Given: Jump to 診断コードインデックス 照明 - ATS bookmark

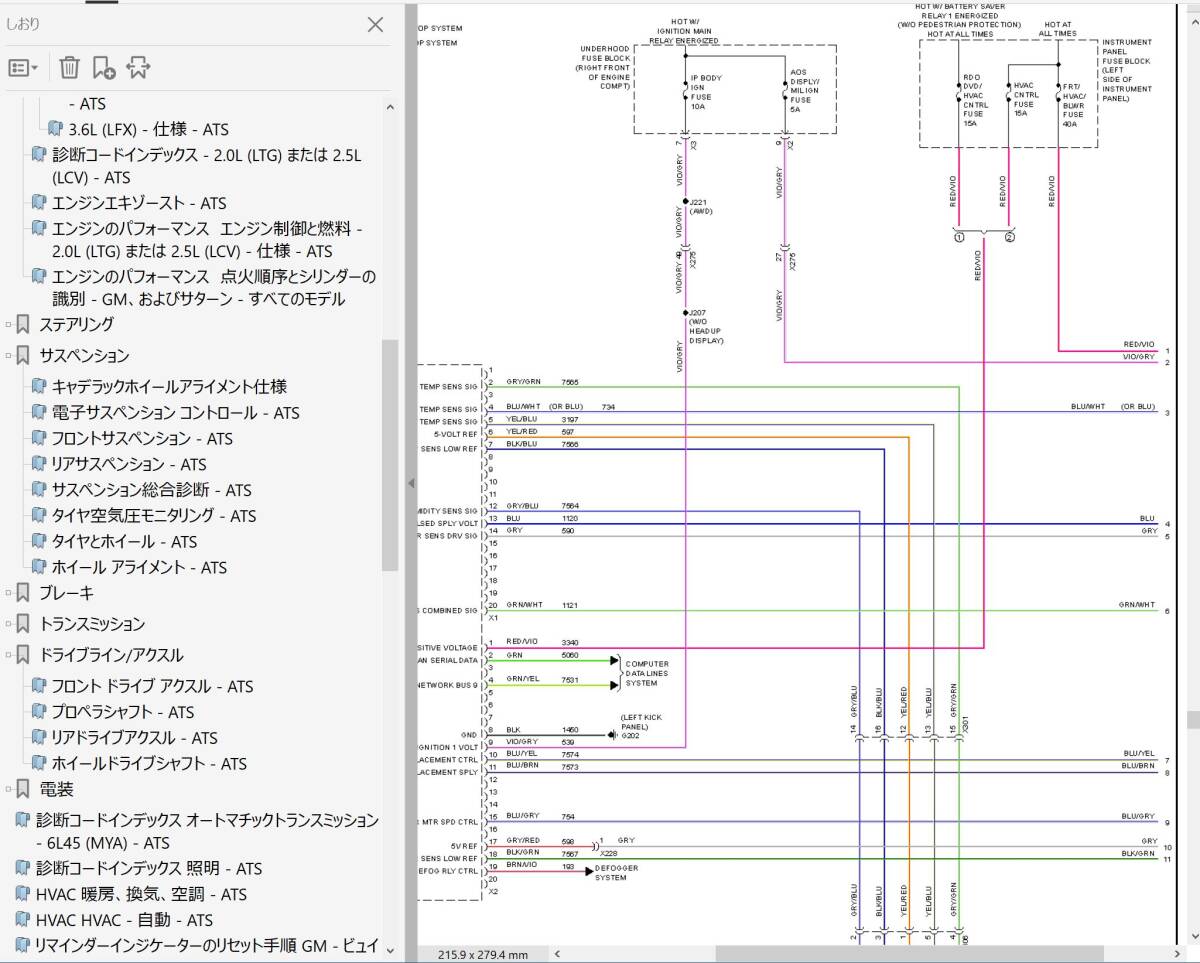Looking at the screenshot, I should click(149, 868).
